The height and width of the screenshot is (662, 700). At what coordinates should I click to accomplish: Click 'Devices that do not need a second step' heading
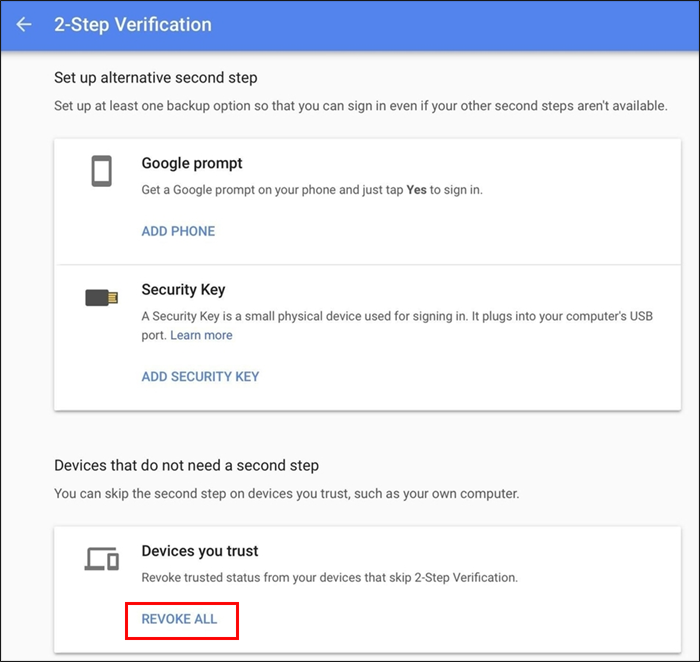pyautogui.click(x=186, y=465)
